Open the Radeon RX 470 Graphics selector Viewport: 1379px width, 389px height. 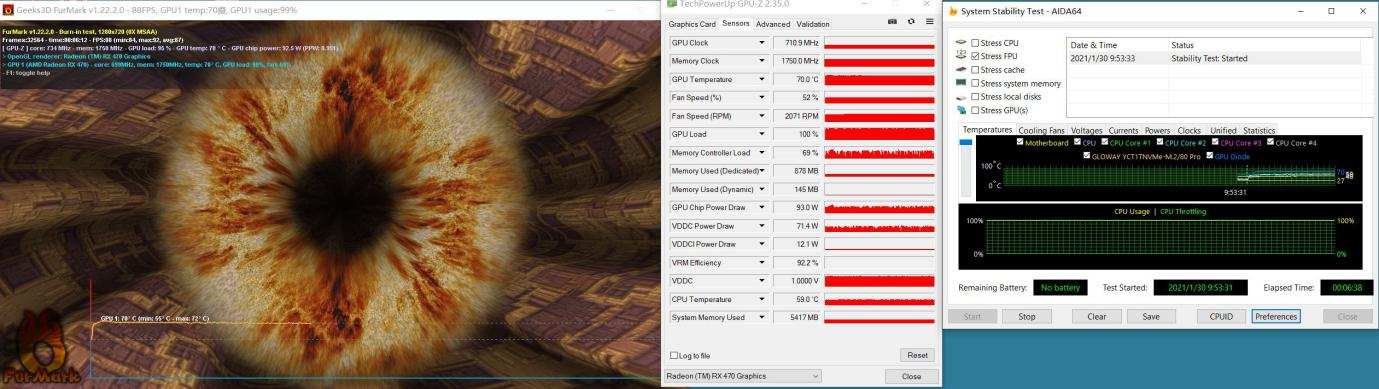(744, 376)
